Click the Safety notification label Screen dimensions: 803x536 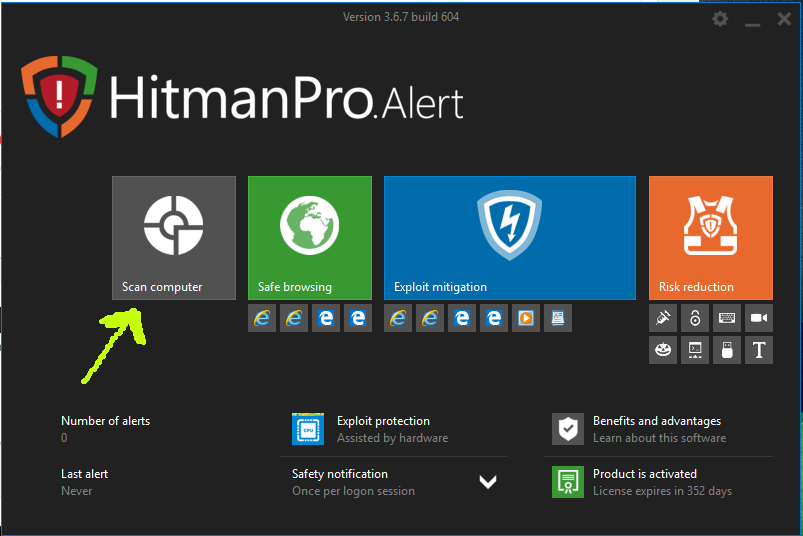[x=340, y=474]
